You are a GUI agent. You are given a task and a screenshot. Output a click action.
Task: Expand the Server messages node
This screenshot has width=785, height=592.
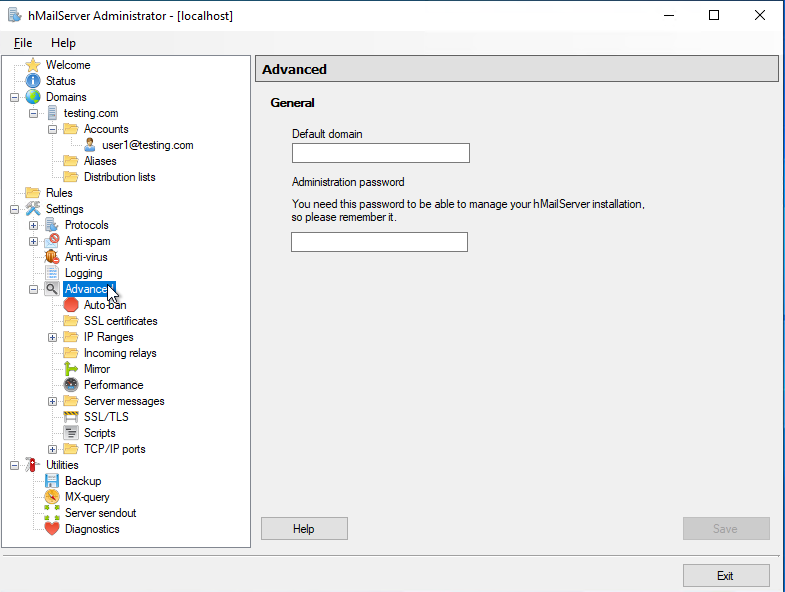point(52,401)
